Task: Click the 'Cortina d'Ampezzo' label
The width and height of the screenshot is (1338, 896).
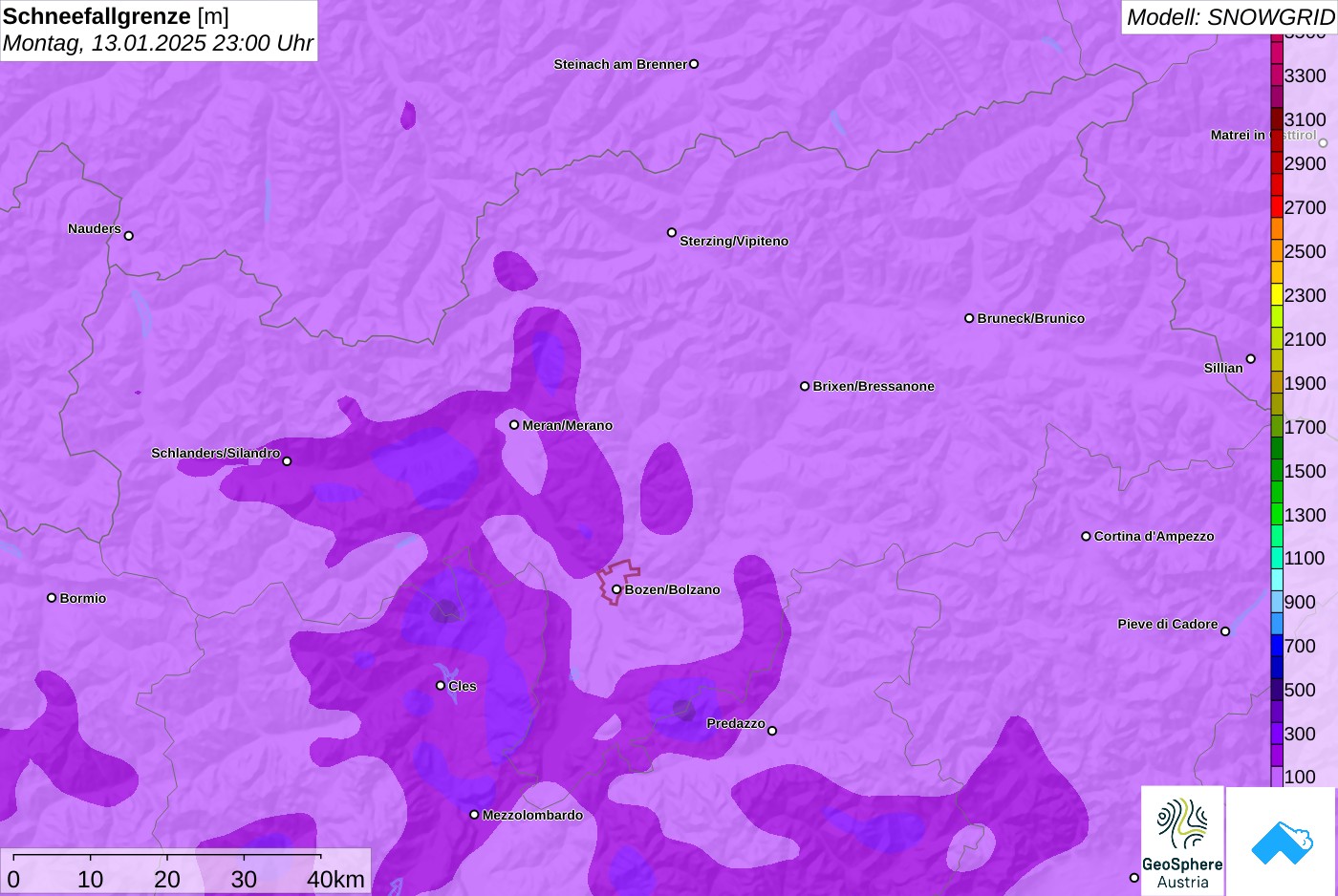Action: tap(1155, 536)
